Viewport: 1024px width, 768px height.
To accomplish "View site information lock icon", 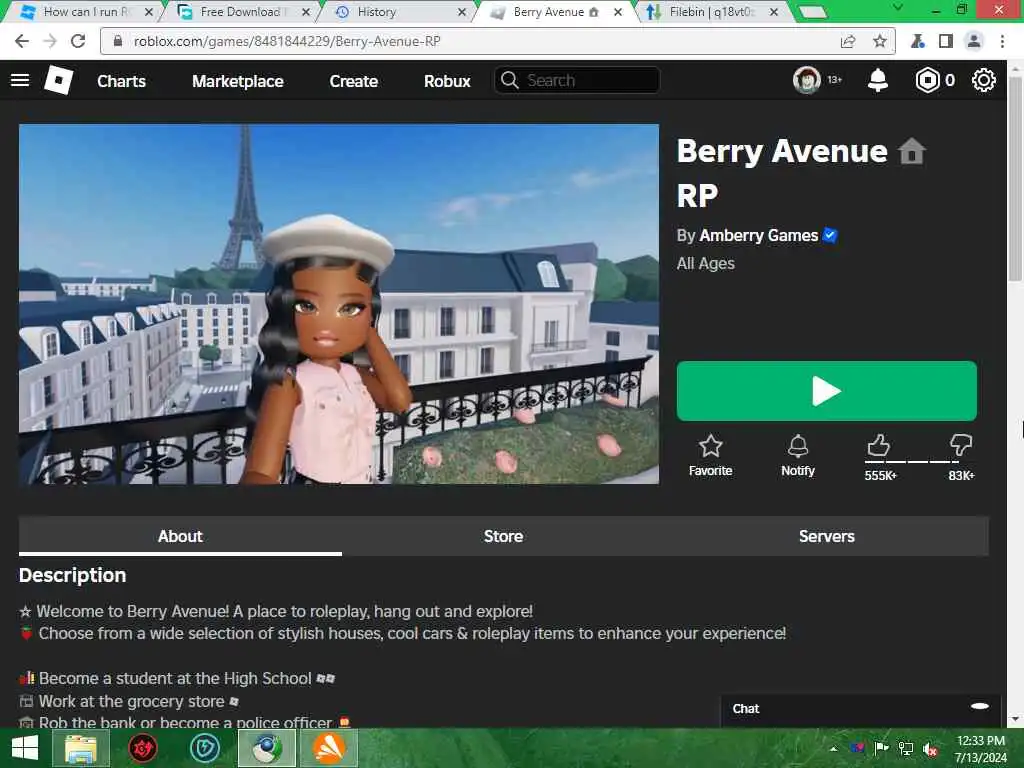I will (x=118, y=41).
